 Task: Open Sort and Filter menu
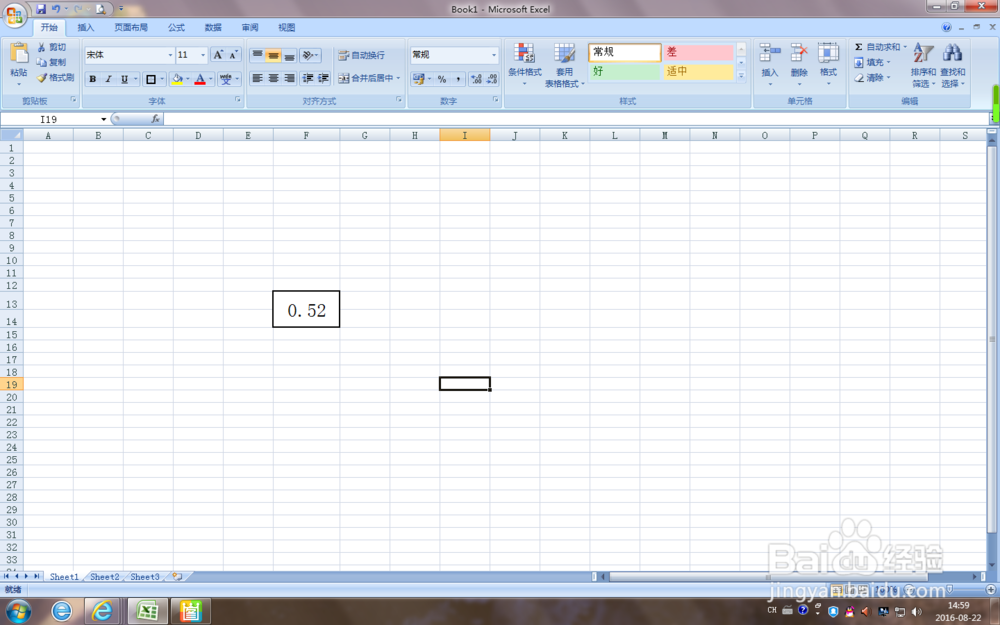[923, 65]
